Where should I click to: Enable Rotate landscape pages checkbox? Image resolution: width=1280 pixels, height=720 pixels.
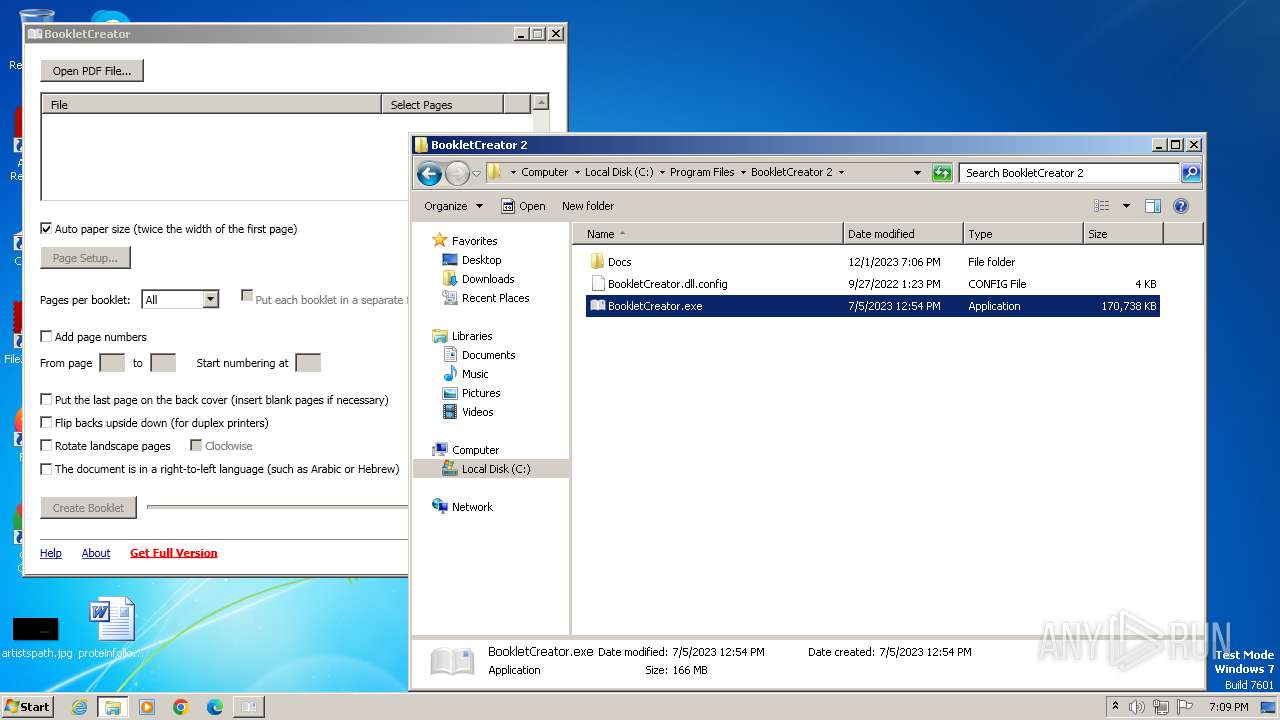point(46,445)
